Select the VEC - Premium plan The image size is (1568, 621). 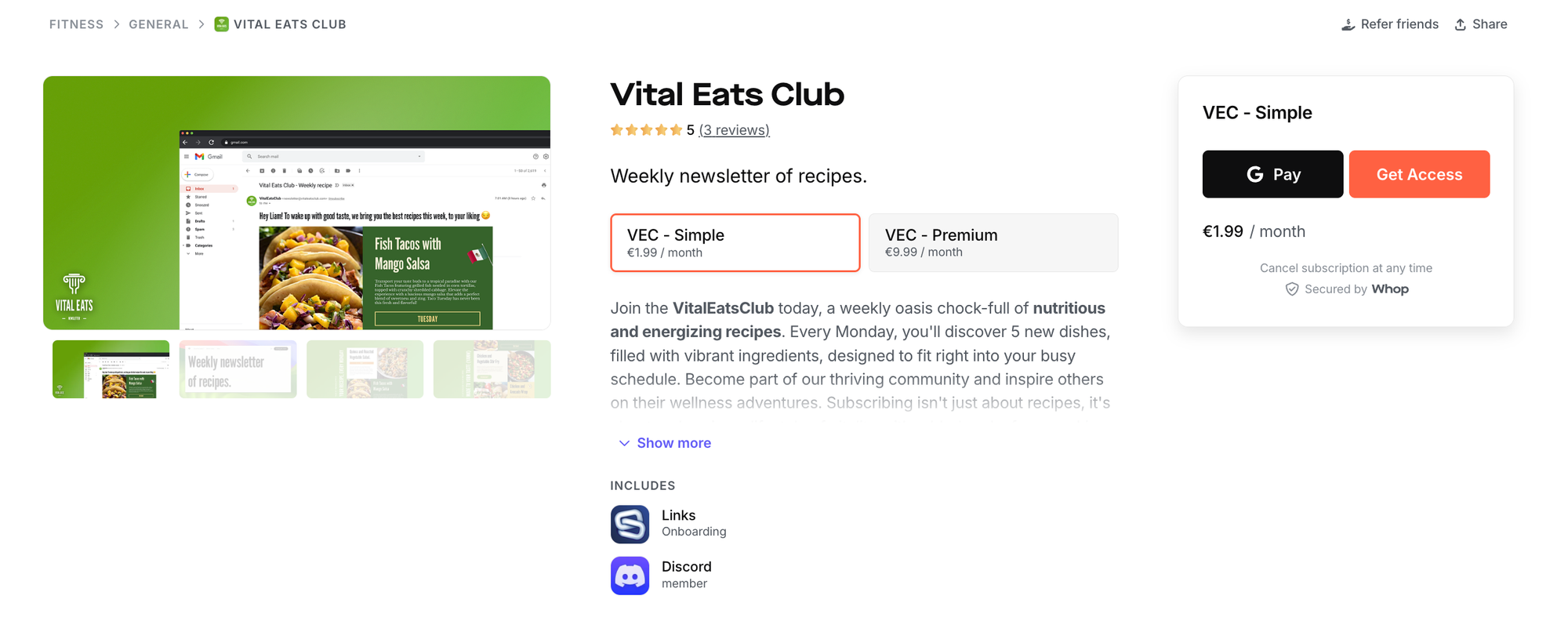(993, 242)
